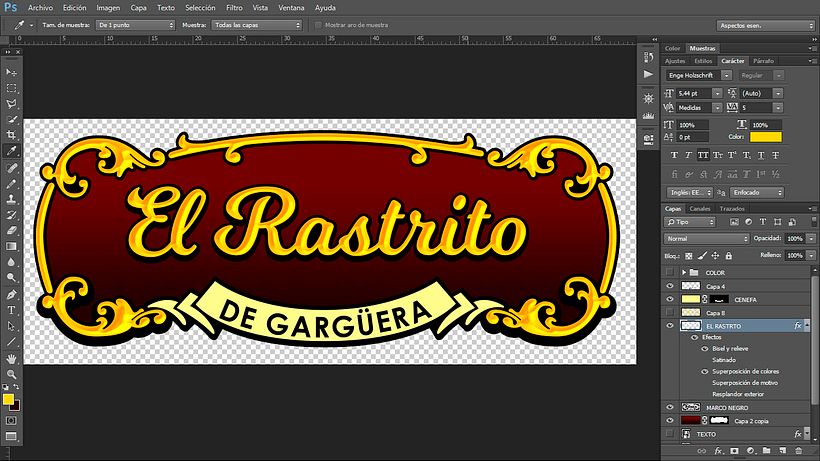Select the Horizontal Type tool
820x461 pixels.
(x=11, y=310)
